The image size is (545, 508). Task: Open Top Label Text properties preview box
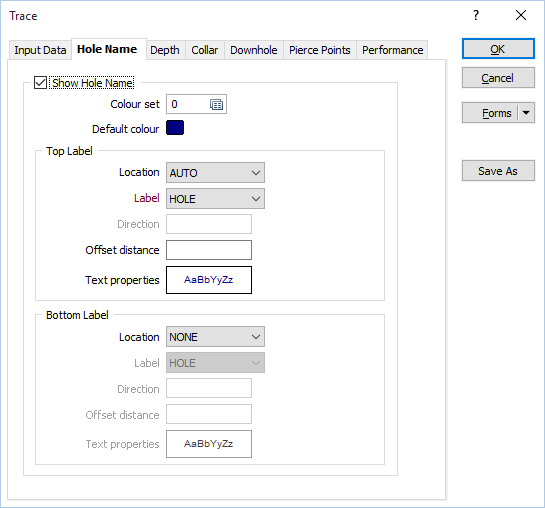[x=209, y=280]
